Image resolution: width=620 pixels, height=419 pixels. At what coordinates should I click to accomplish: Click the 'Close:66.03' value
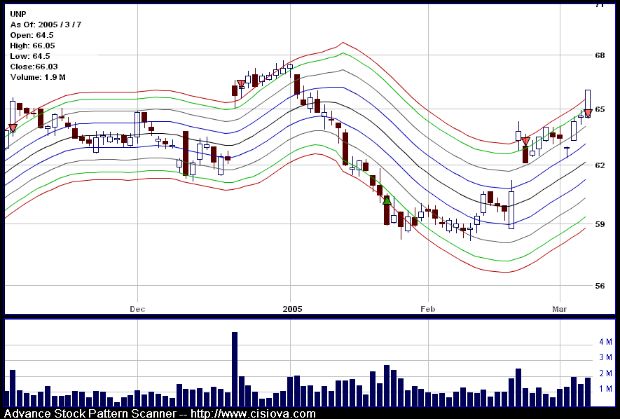point(34,67)
